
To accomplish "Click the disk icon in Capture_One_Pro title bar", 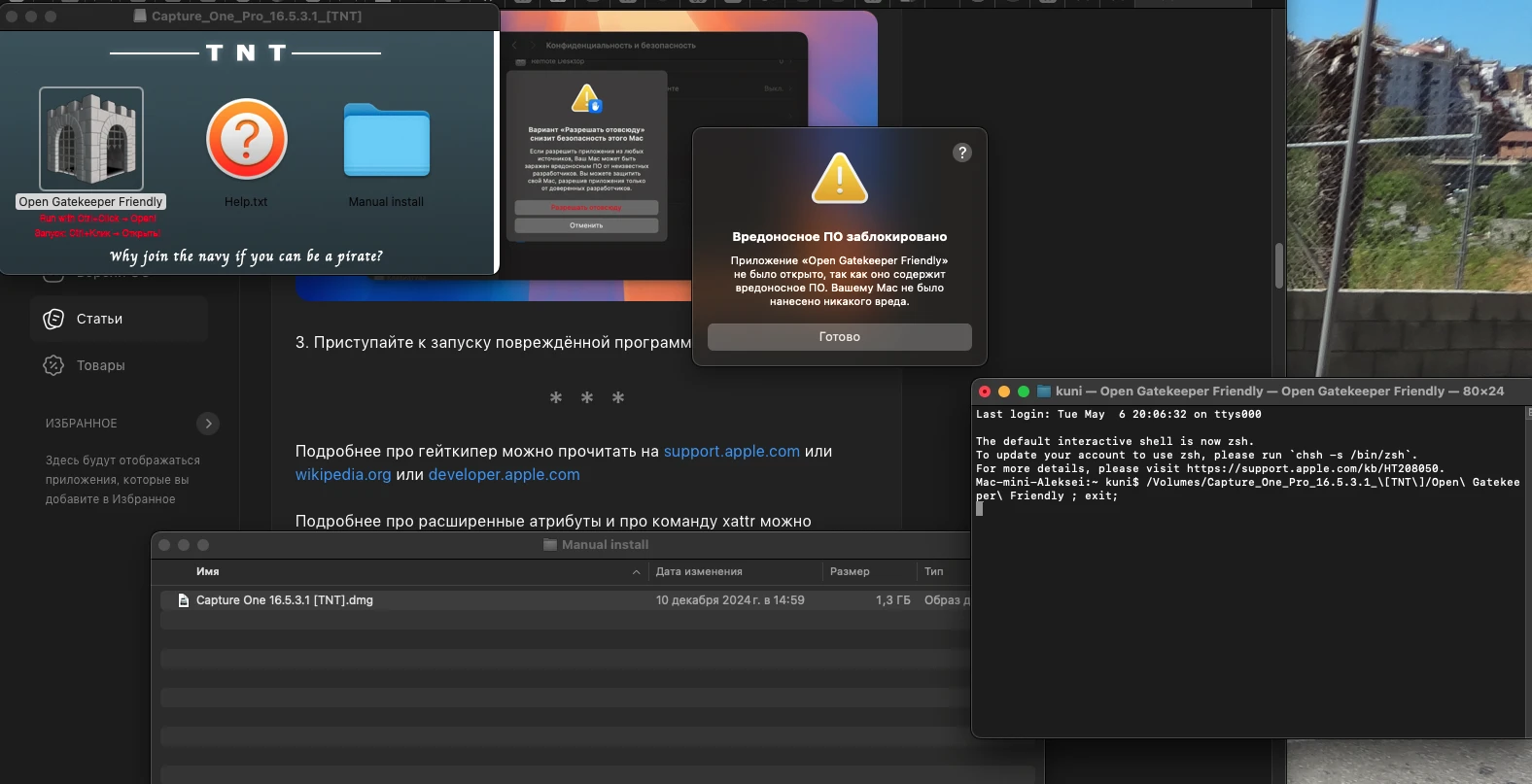I will (x=141, y=17).
